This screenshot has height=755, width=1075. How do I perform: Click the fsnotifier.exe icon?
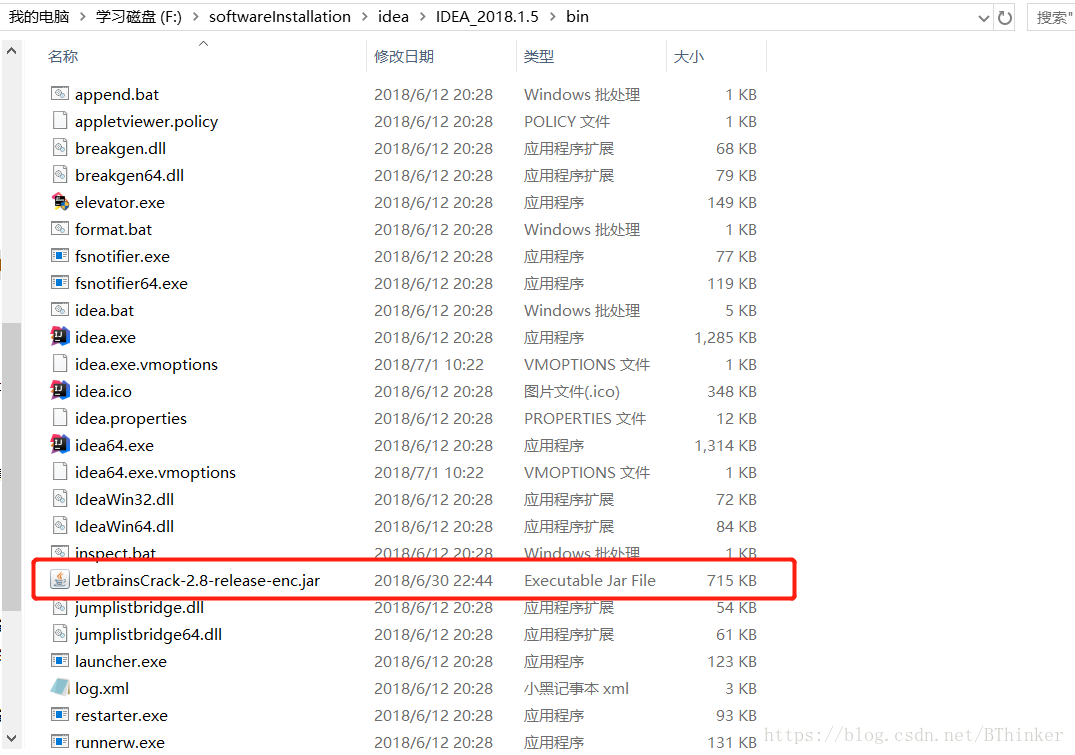[60, 256]
